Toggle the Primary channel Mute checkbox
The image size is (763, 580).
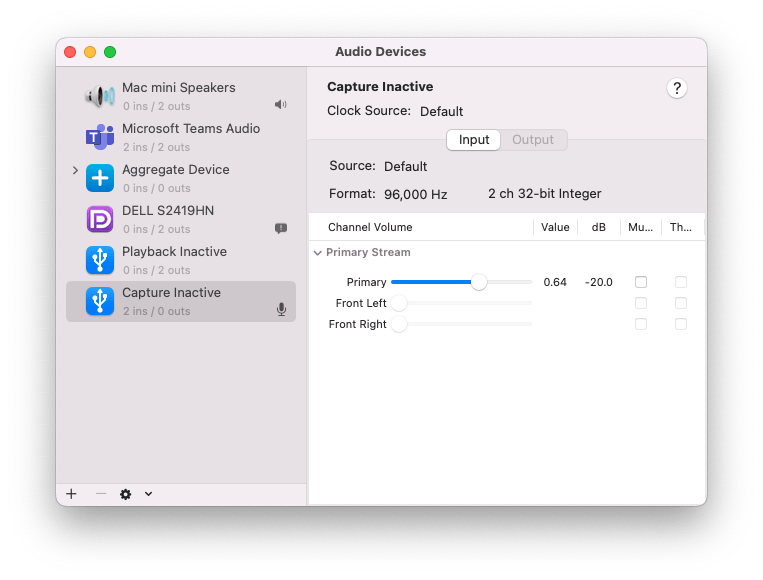(x=641, y=282)
